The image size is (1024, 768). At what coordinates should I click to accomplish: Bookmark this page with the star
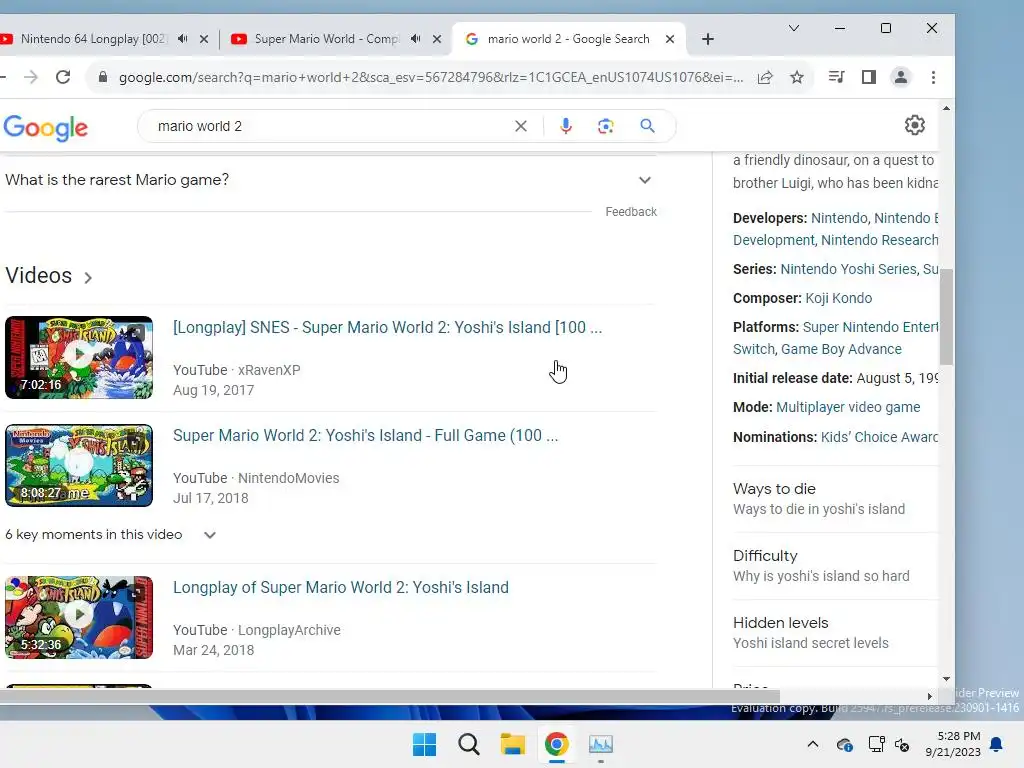(797, 77)
